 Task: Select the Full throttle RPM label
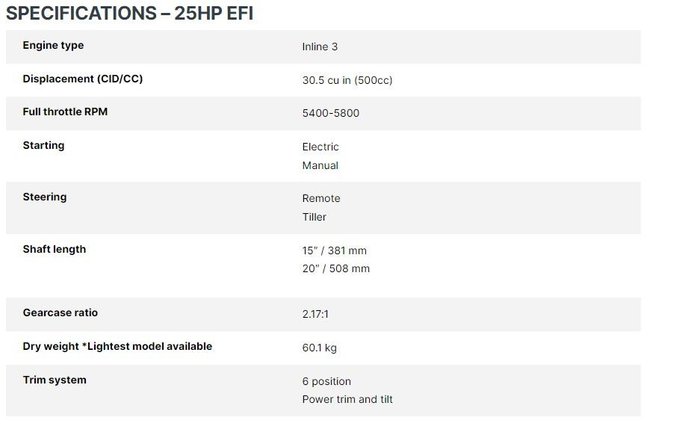(65, 112)
